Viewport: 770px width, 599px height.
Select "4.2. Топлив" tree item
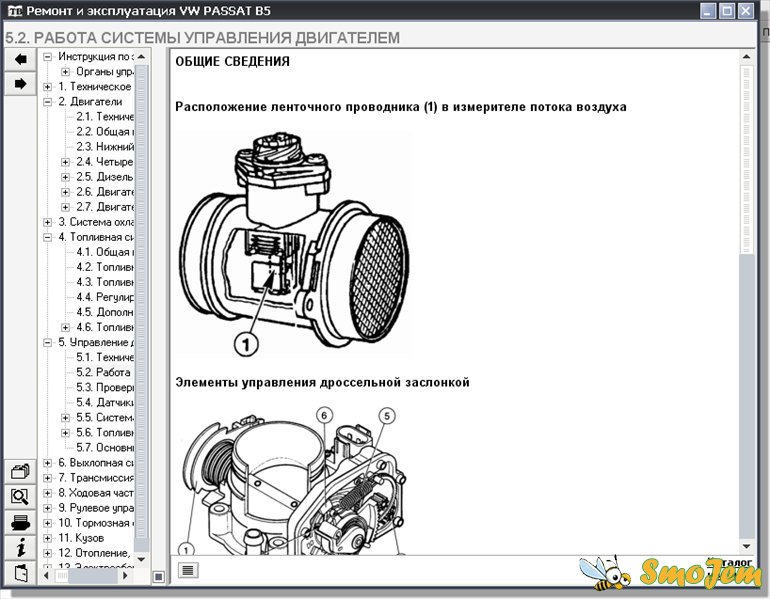[105, 267]
